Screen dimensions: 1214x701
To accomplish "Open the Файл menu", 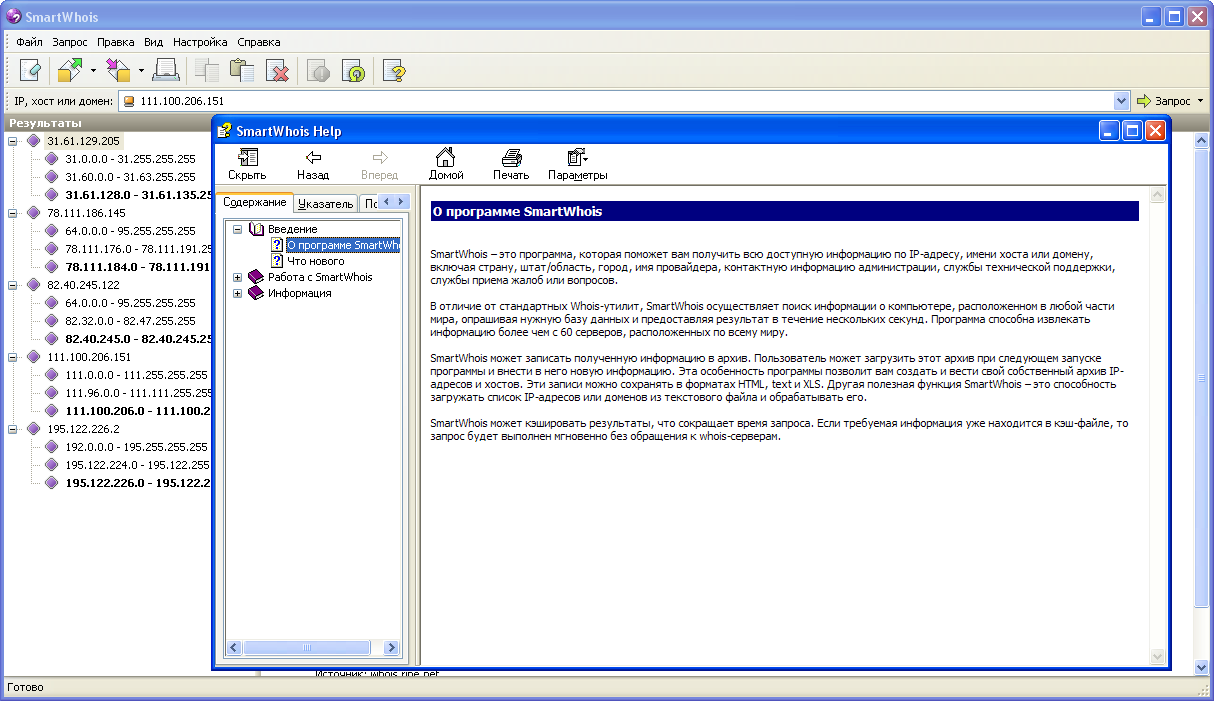I will pos(29,42).
